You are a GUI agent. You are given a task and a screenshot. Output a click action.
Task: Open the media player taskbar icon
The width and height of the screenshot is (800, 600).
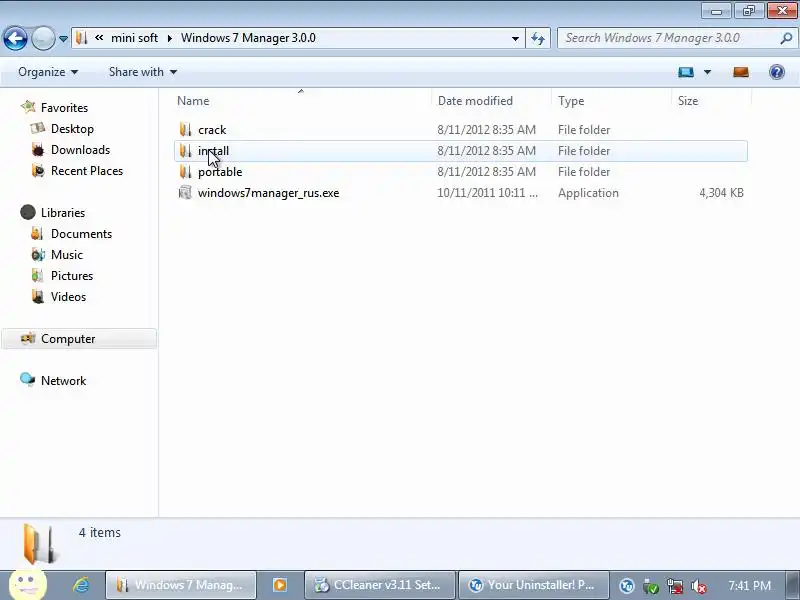280,585
